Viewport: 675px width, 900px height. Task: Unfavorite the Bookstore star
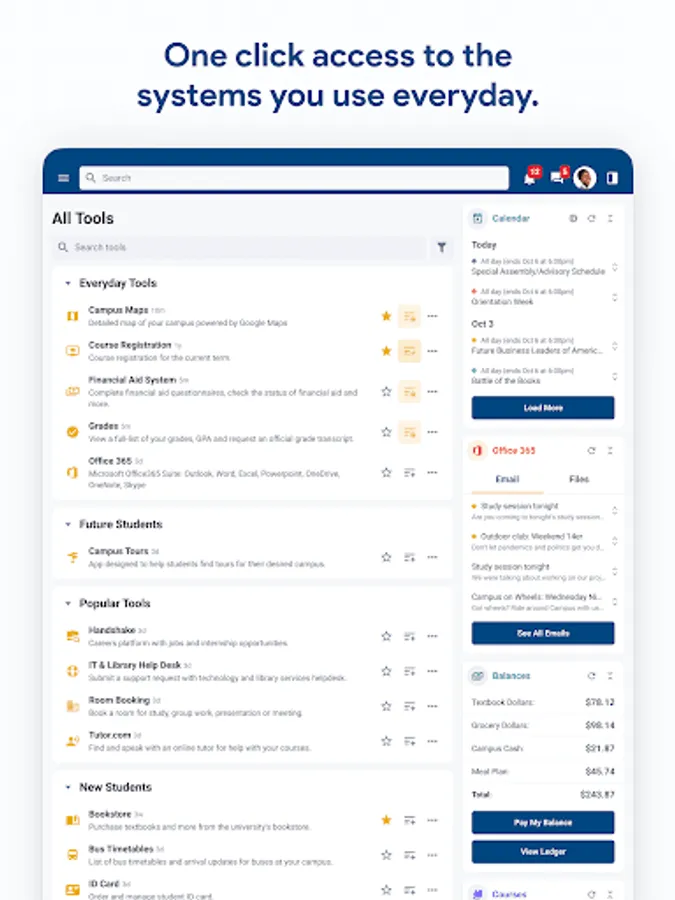(386, 820)
